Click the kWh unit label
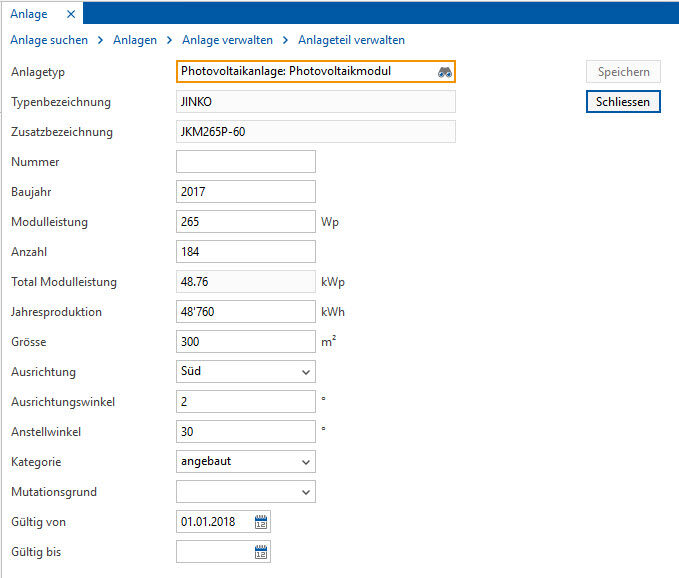Screen dimensions: 679x578 pyautogui.click(x=333, y=312)
